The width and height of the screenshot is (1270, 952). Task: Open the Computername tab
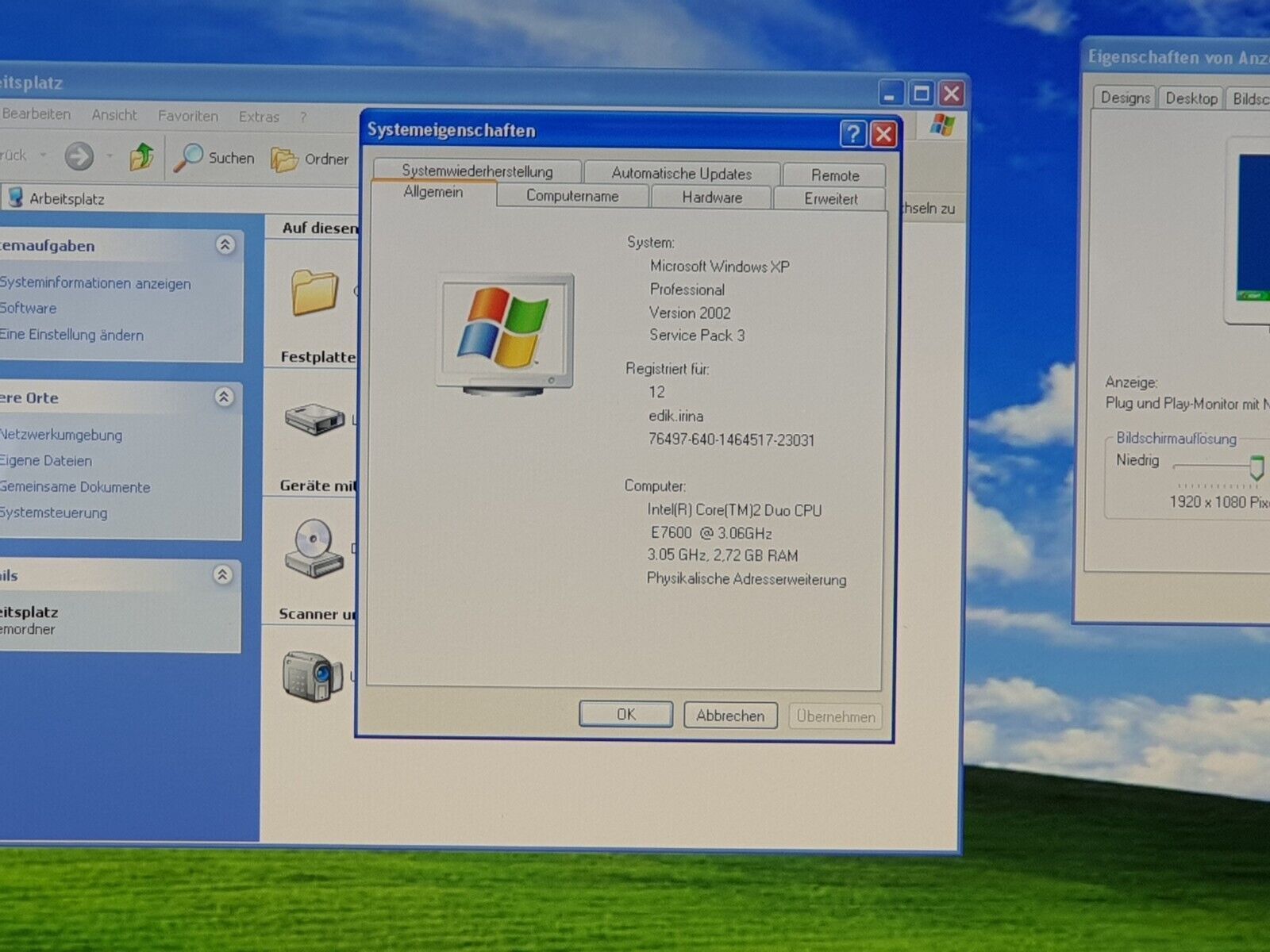[x=572, y=196]
